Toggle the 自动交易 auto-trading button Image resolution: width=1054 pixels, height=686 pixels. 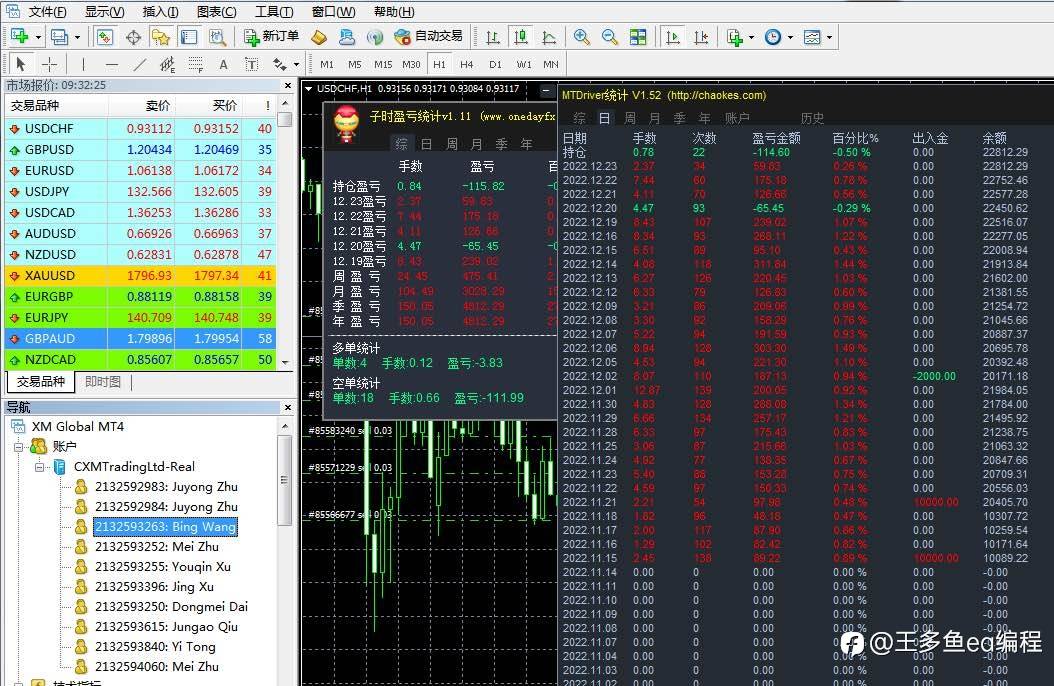click(x=429, y=37)
